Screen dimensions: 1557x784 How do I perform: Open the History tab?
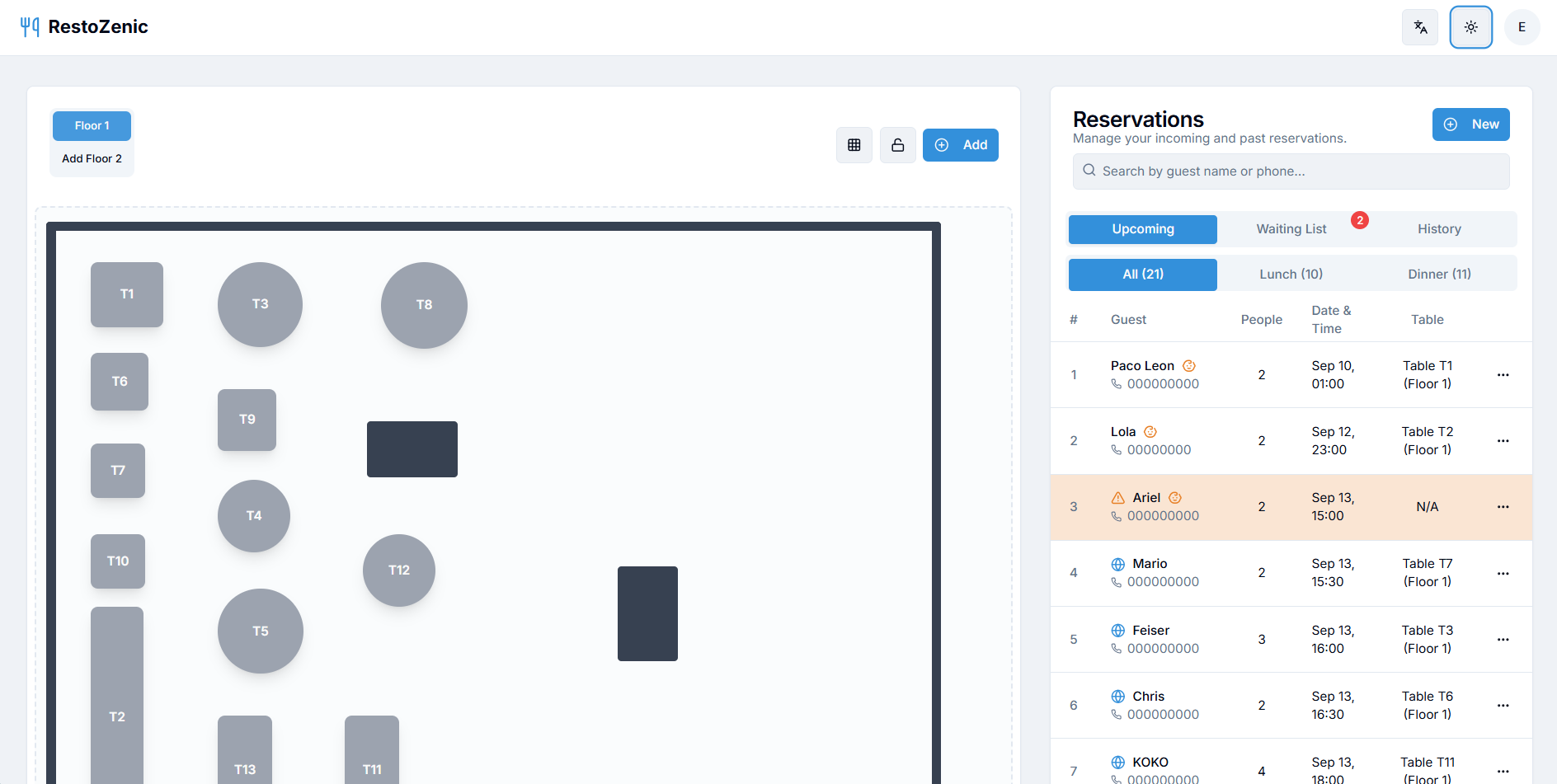coord(1439,228)
